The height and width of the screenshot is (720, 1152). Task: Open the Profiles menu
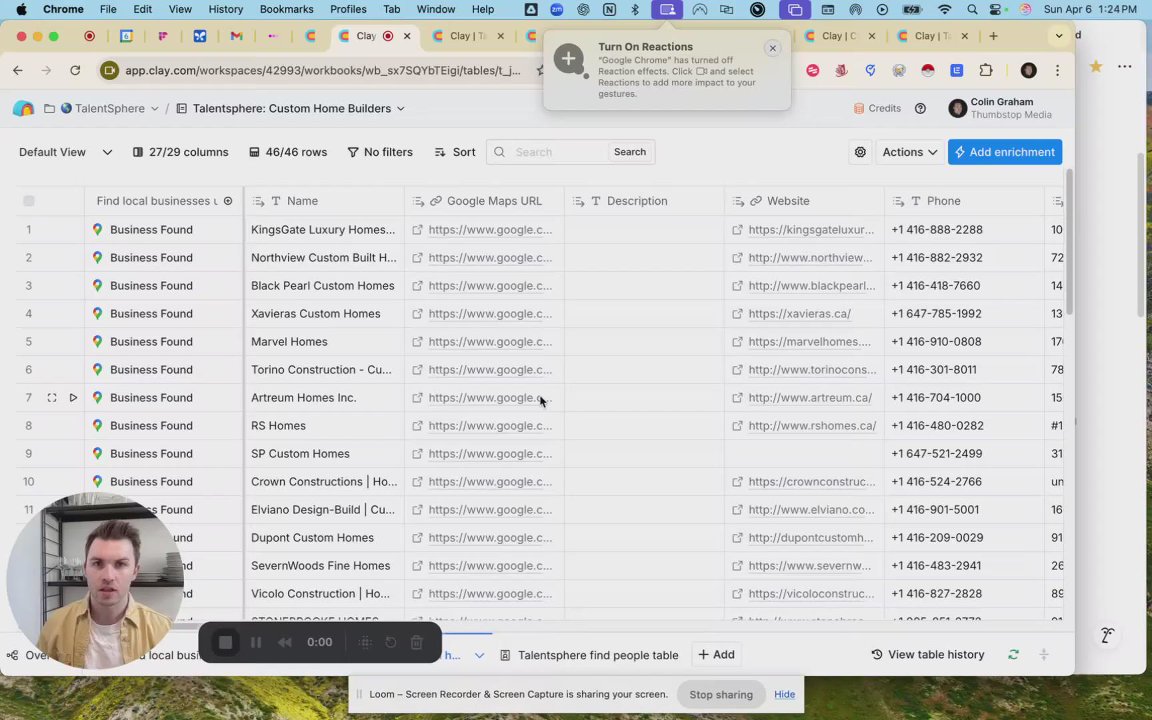point(348,10)
